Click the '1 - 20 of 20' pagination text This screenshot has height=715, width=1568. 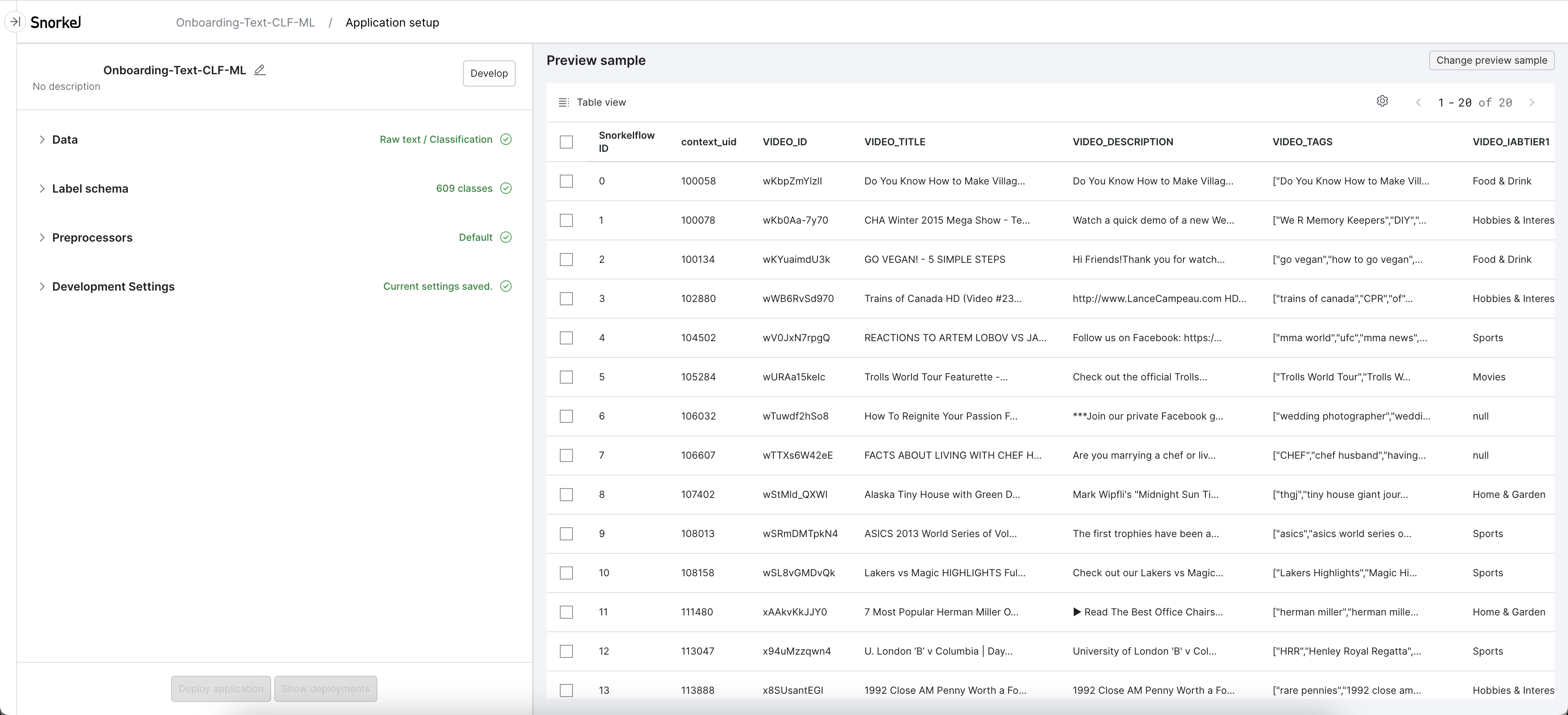click(x=1475, y=103)
